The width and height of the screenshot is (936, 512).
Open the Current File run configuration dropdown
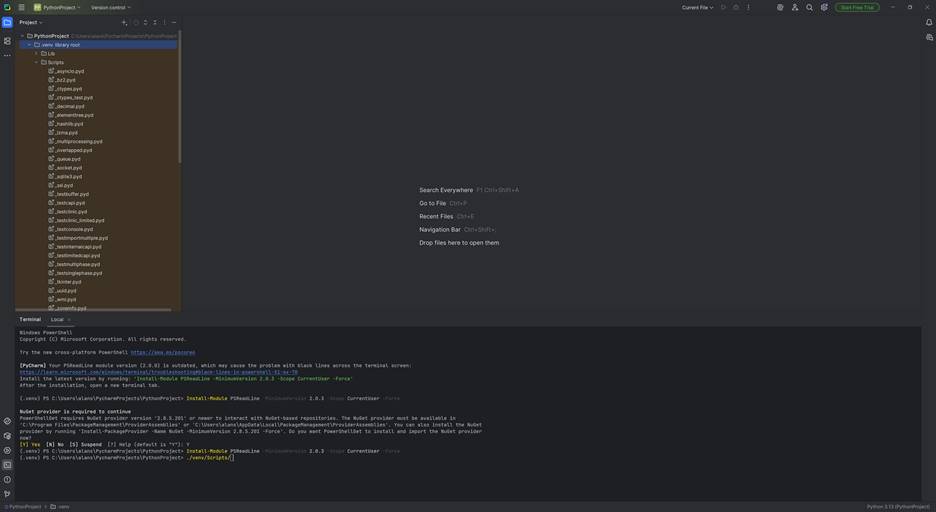[x=697, y=7]
